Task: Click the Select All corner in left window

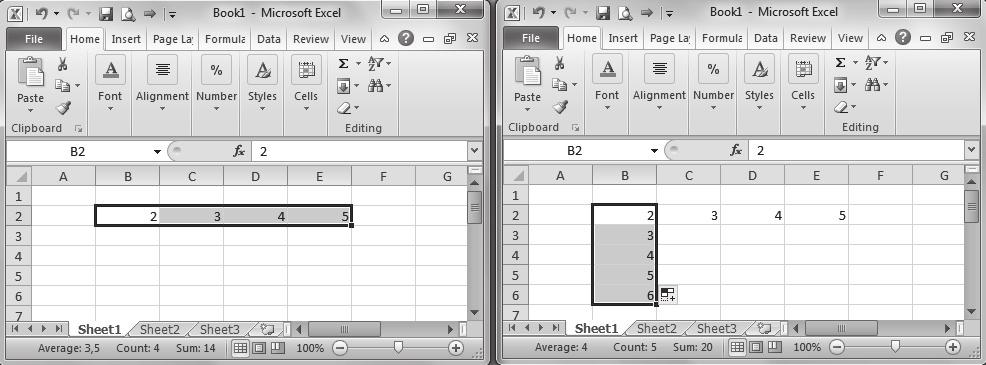Action: pyautogui.click(x=19, y=177)
